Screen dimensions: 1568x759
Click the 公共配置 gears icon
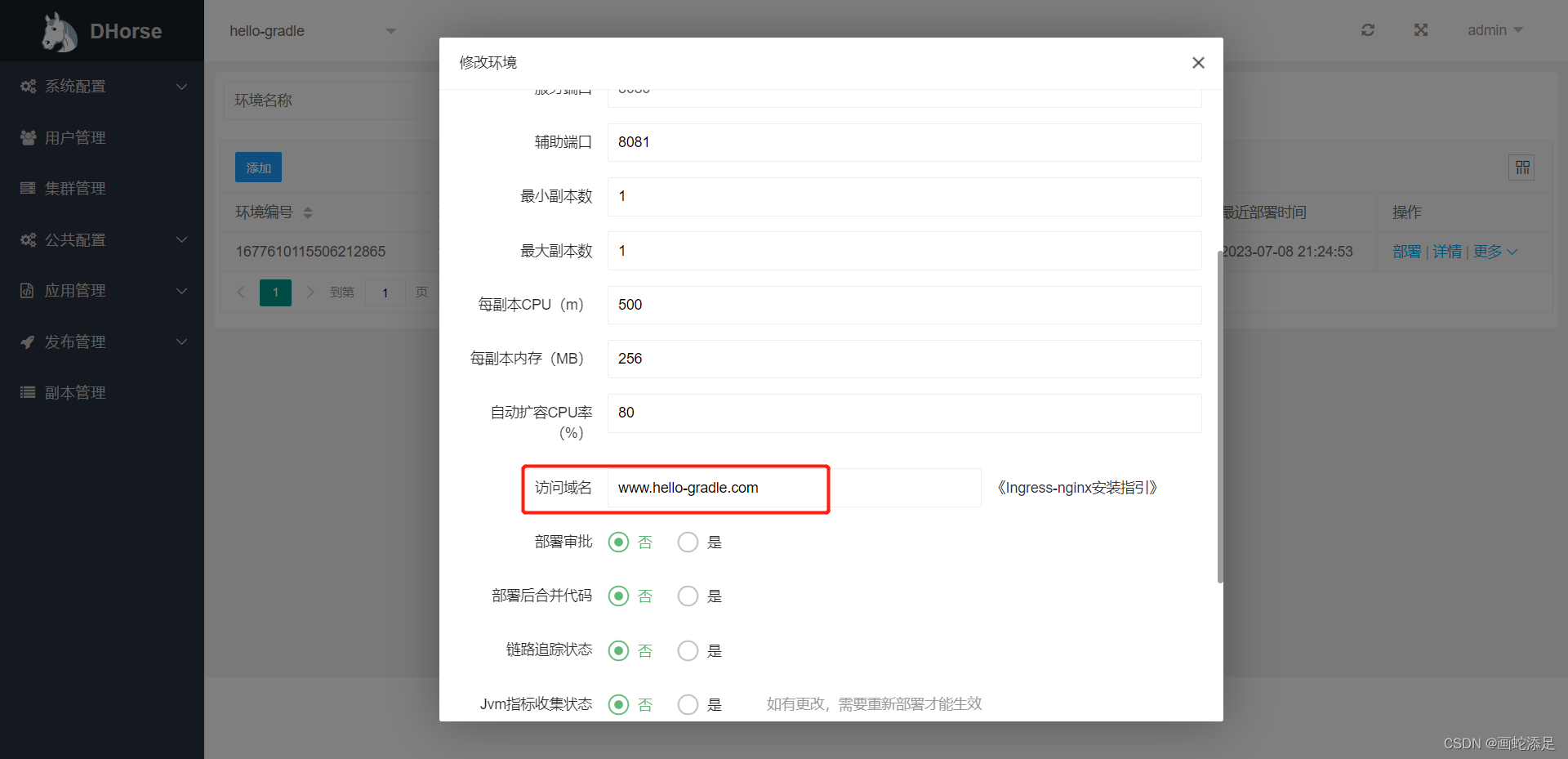pos(28,239)
